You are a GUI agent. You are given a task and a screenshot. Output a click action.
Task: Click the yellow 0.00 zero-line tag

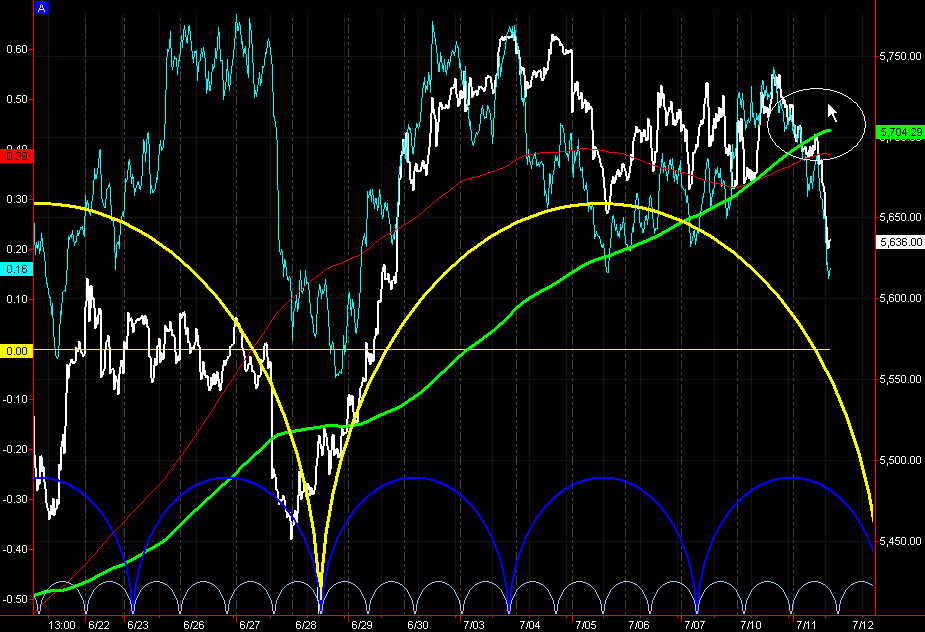[17, 351]
